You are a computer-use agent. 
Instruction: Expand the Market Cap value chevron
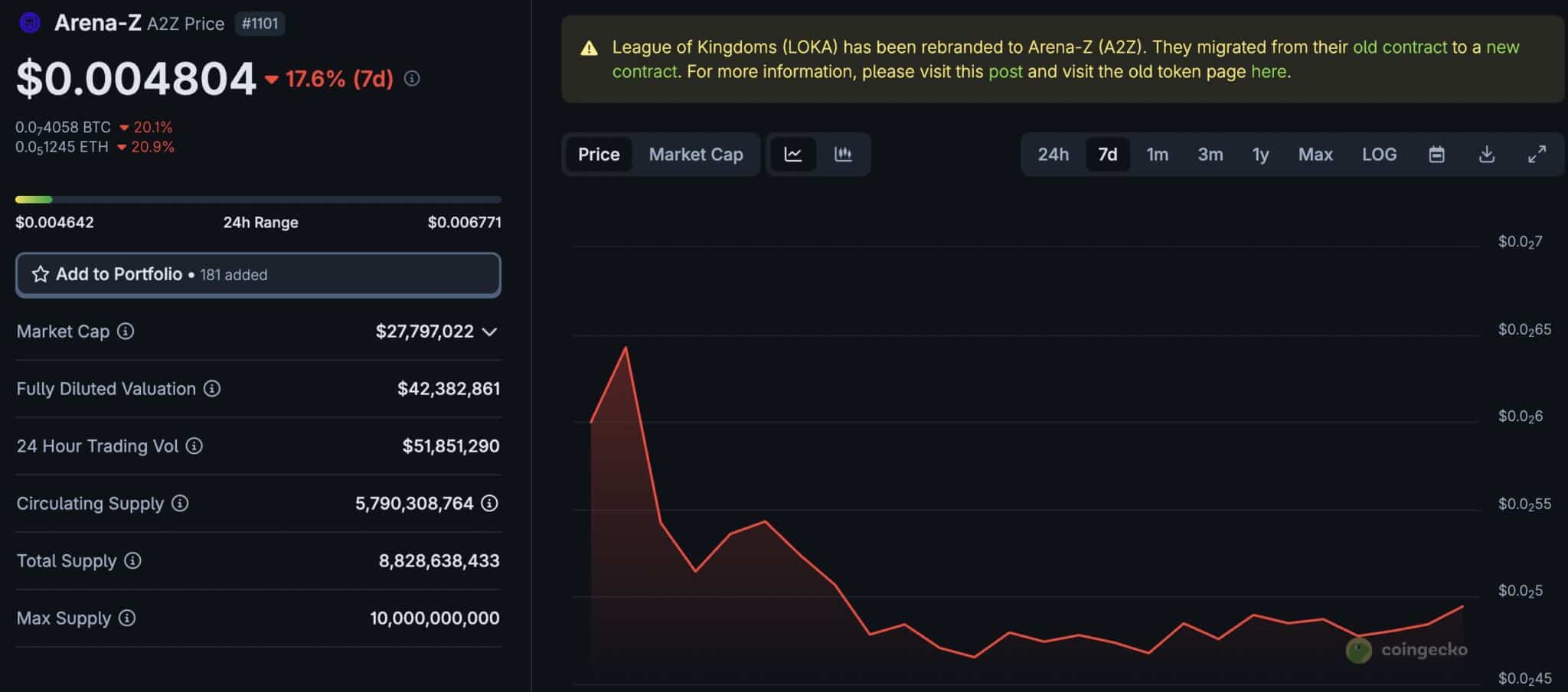490,331
